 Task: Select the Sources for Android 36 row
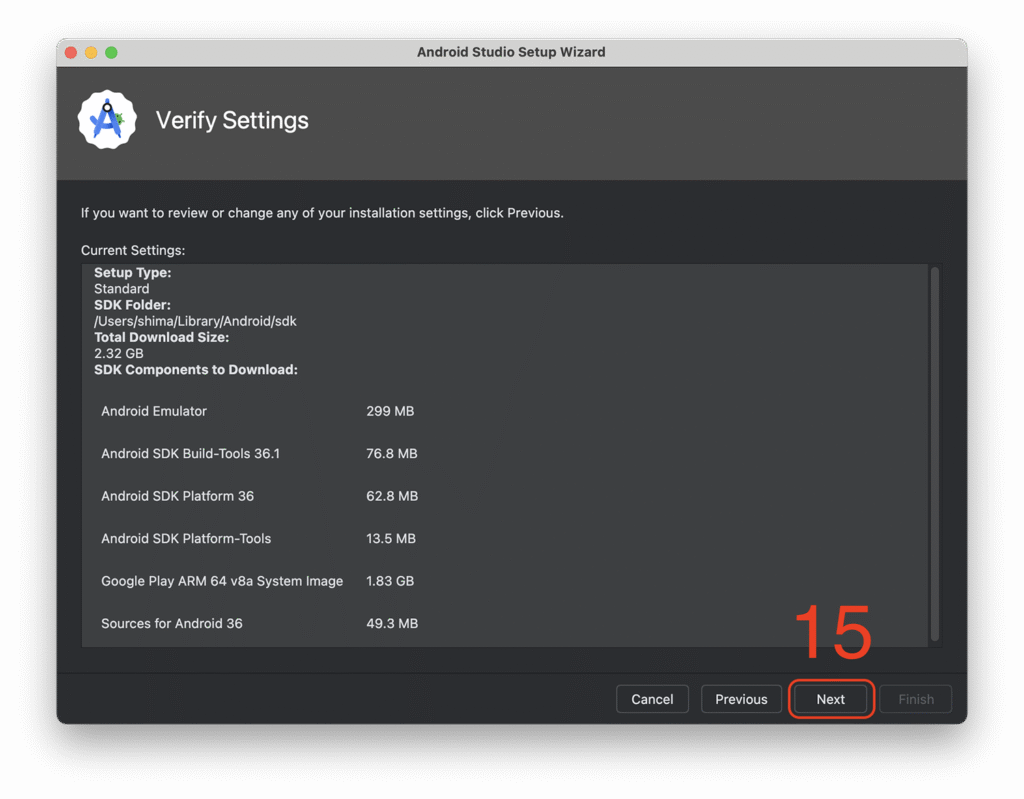(x=172, y=623)
